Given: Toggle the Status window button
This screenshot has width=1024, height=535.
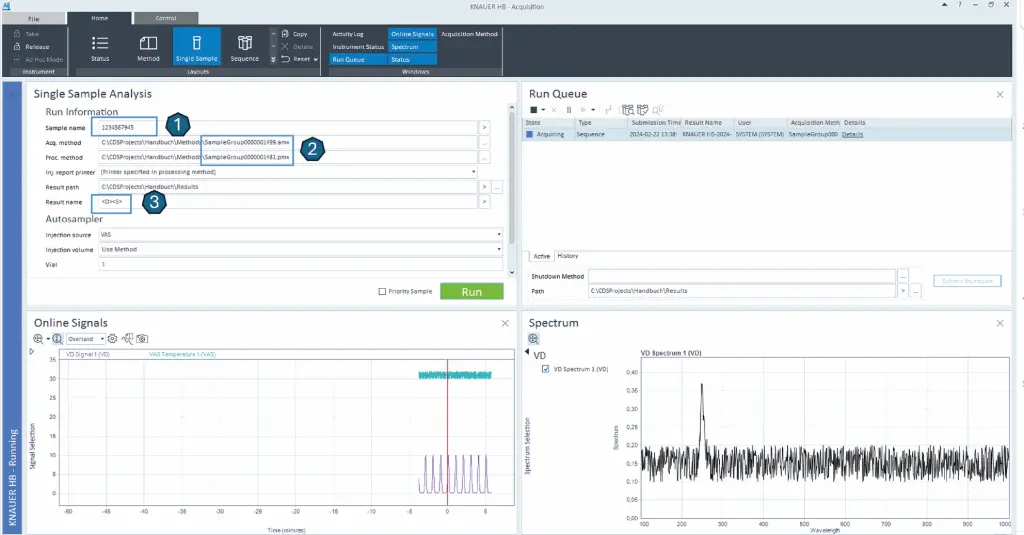Looking at the screenshot, I should point(412,59).
